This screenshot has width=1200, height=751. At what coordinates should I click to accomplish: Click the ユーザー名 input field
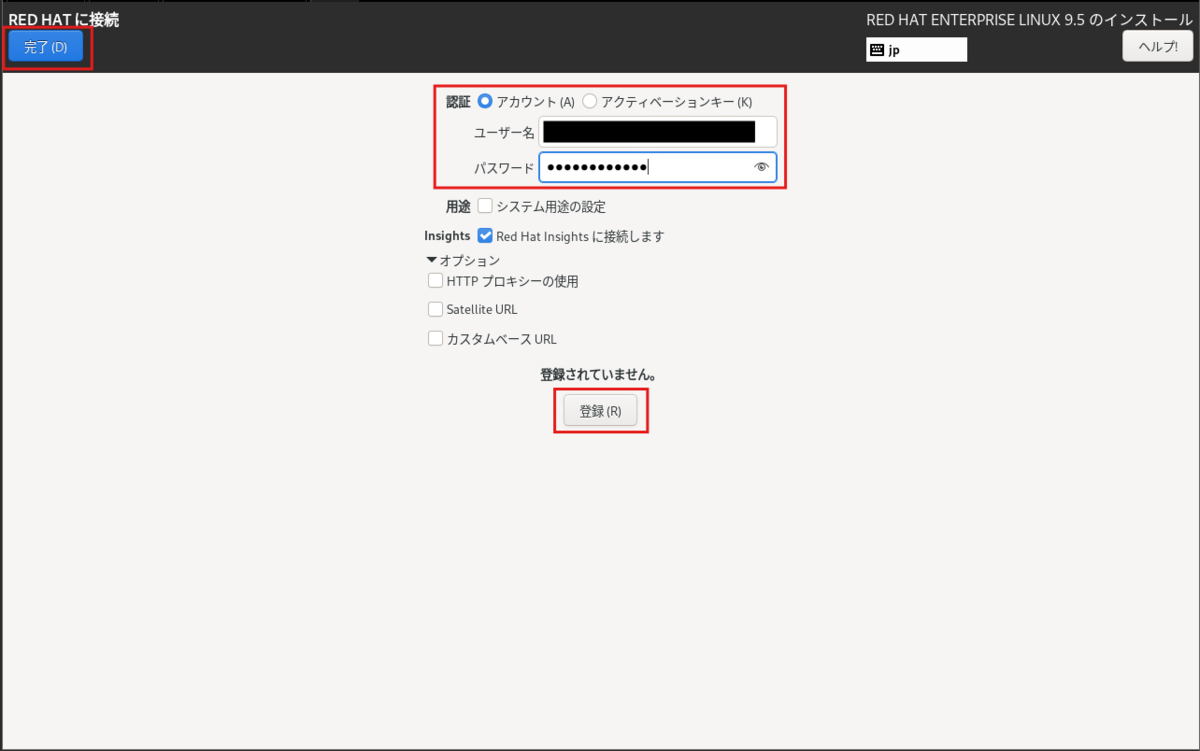(x=658, y=132)
